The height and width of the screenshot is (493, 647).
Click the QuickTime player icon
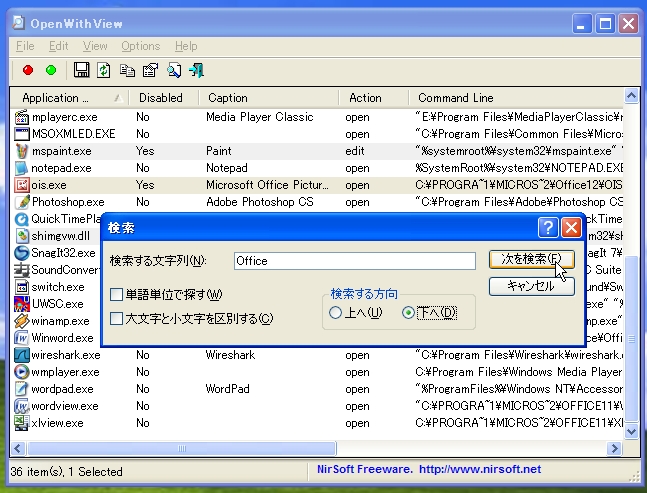21,219
